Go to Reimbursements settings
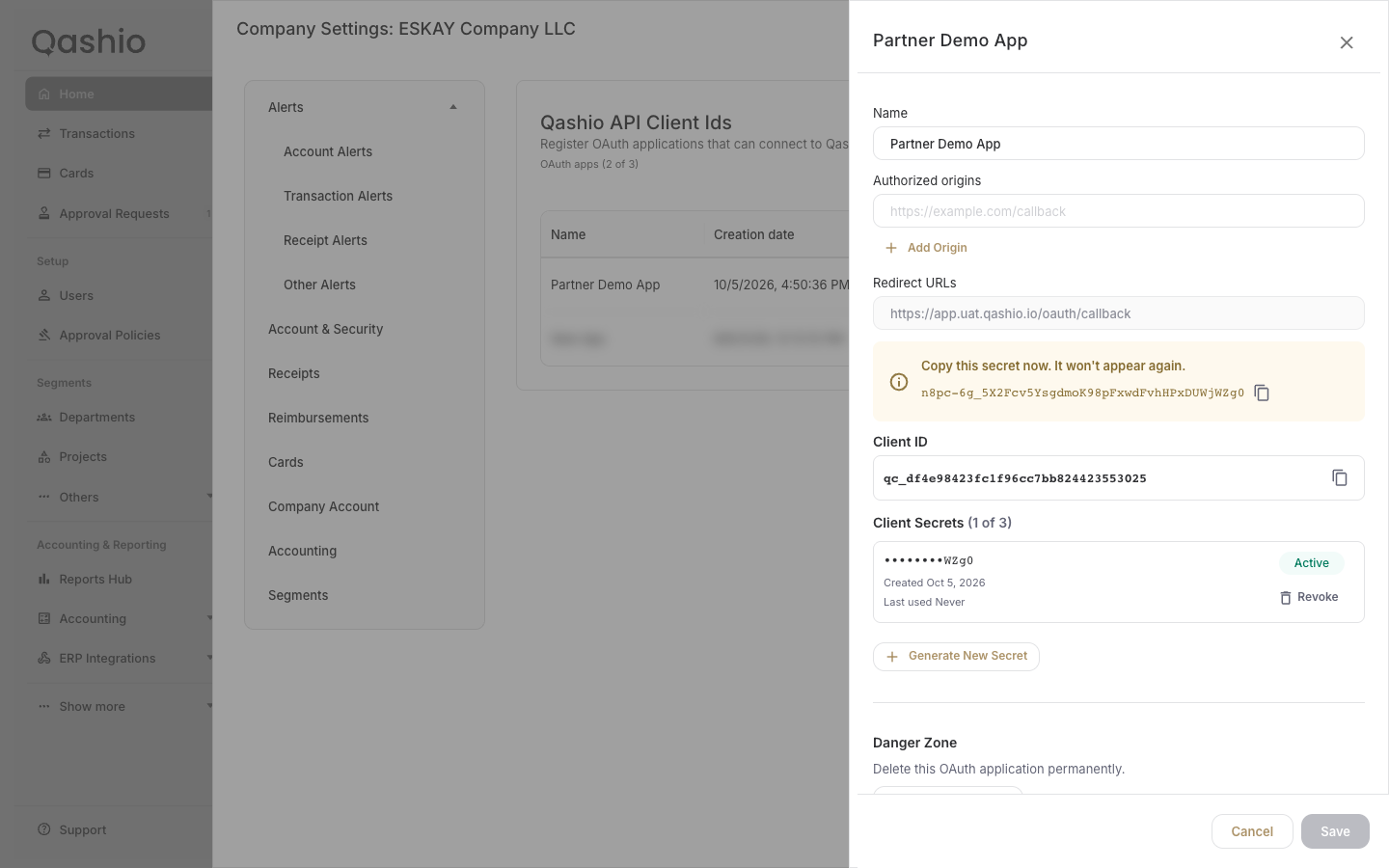 coord(318,418)
